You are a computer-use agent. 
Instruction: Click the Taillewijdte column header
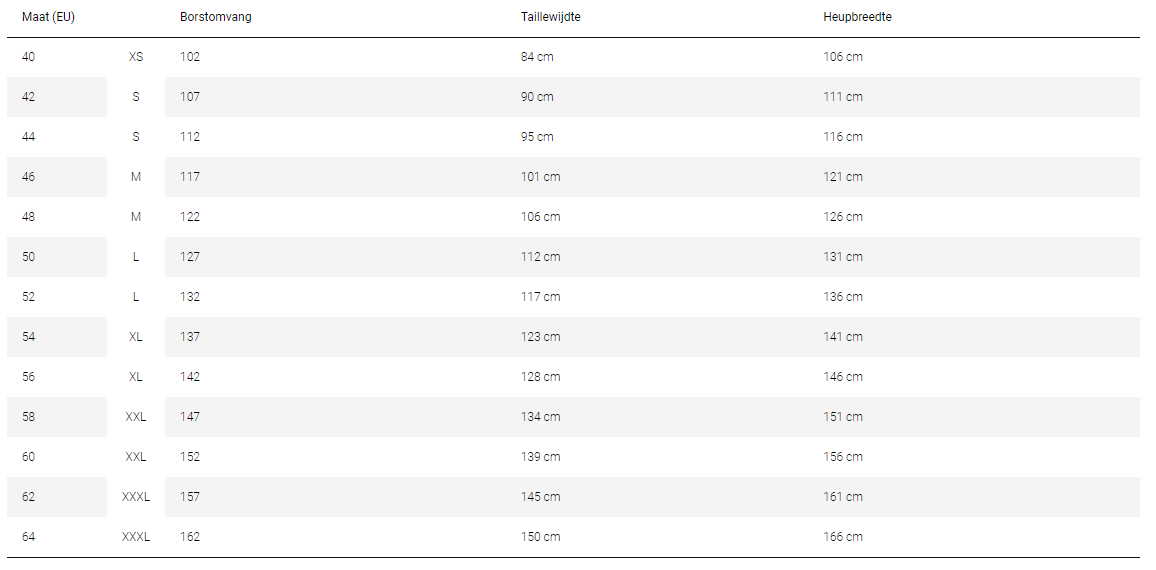click(550, 17)
